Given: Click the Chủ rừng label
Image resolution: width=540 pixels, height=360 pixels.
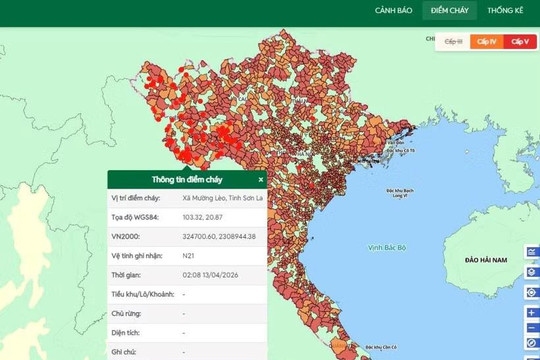Looking at the screenshot, I should pos(126,313).
